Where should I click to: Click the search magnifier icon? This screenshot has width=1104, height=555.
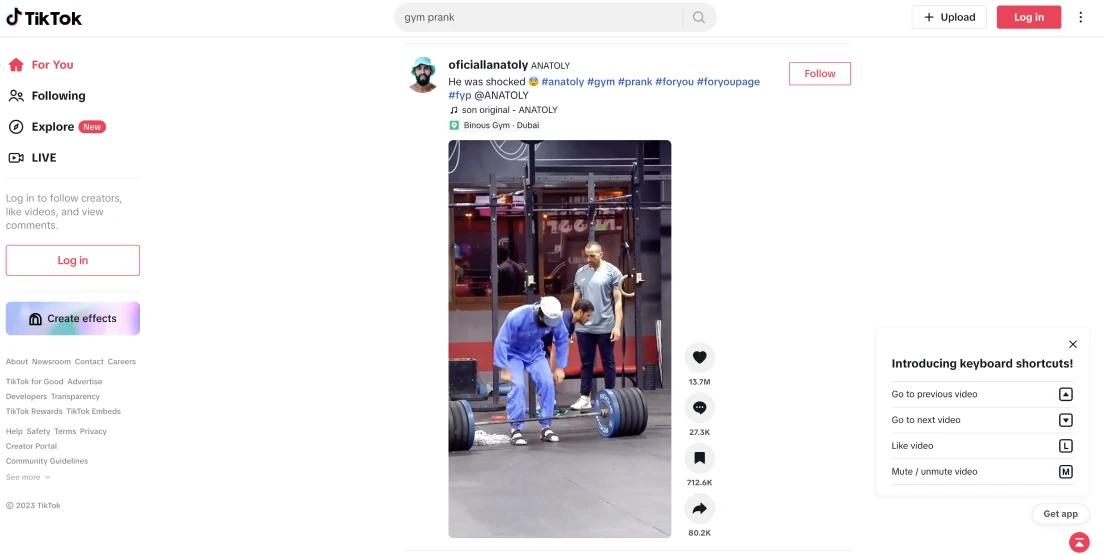pos(698,18)
